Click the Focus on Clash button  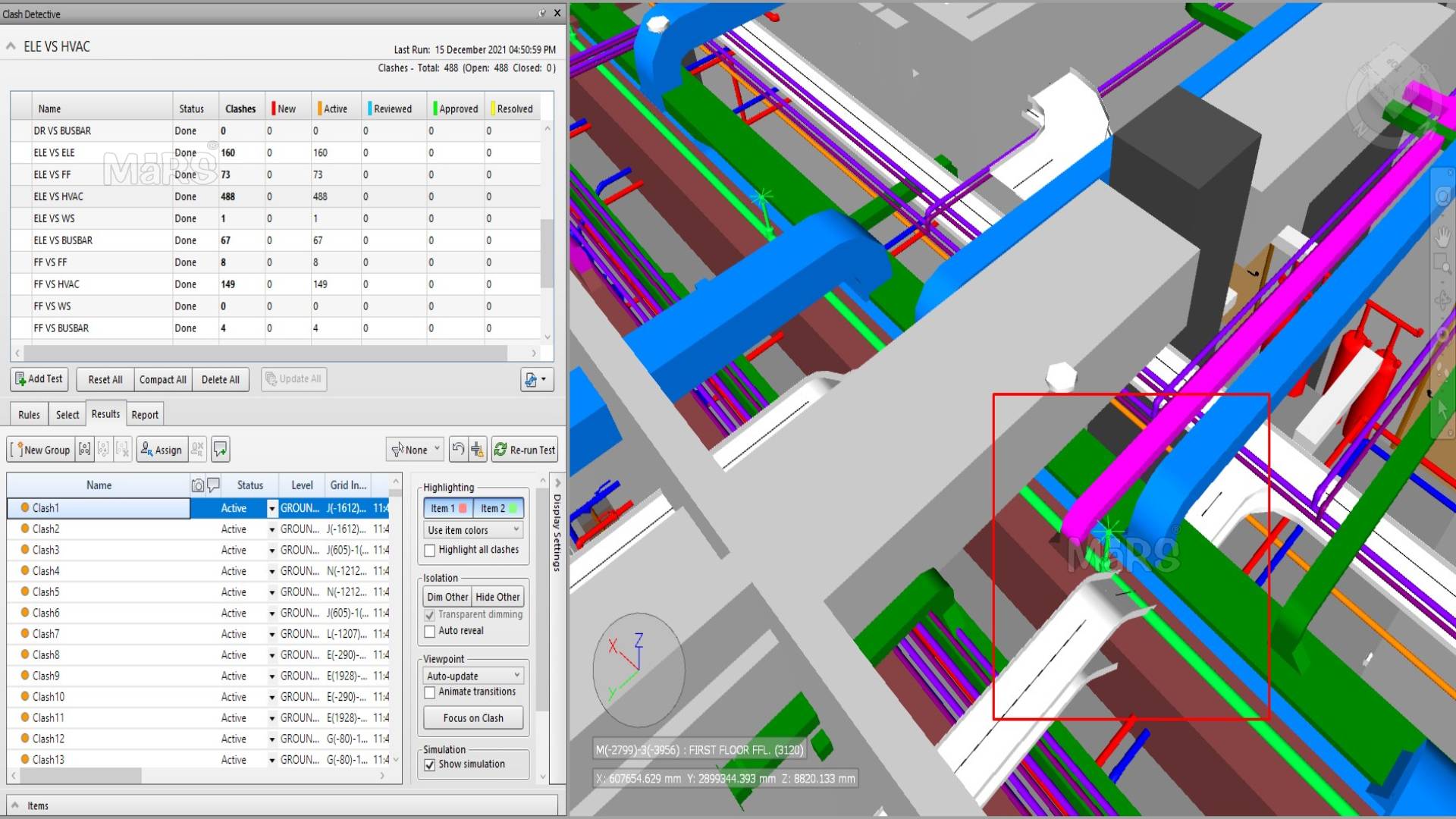(473, 718)
